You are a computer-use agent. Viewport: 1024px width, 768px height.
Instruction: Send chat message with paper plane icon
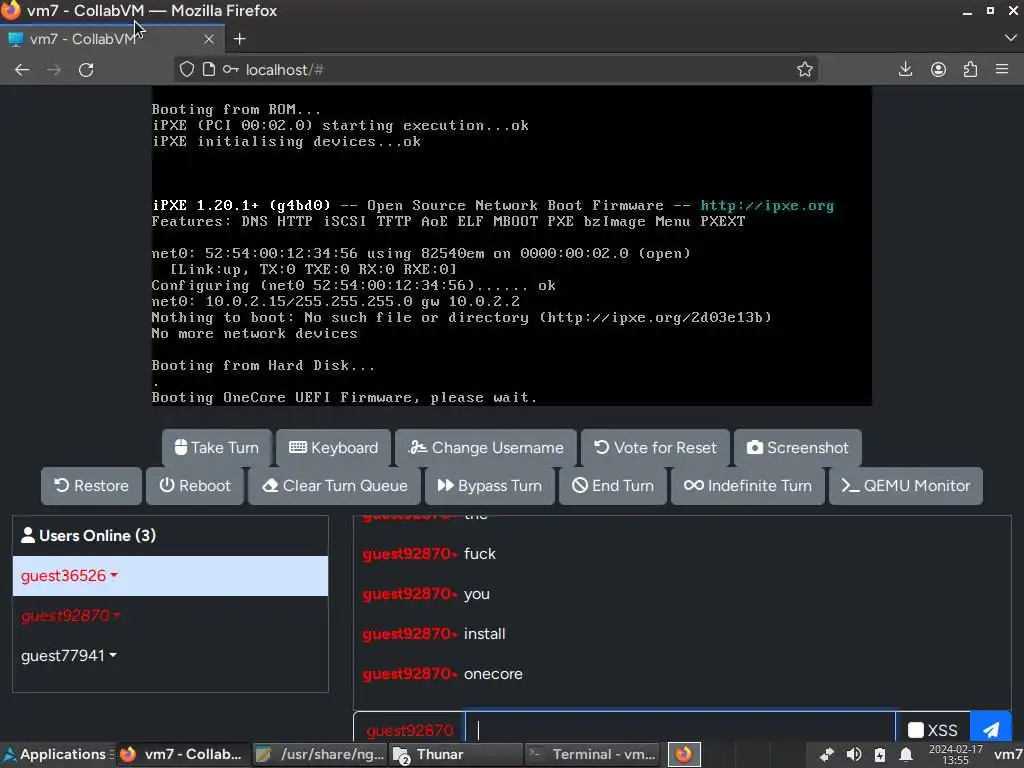click(x=991, y=729)
